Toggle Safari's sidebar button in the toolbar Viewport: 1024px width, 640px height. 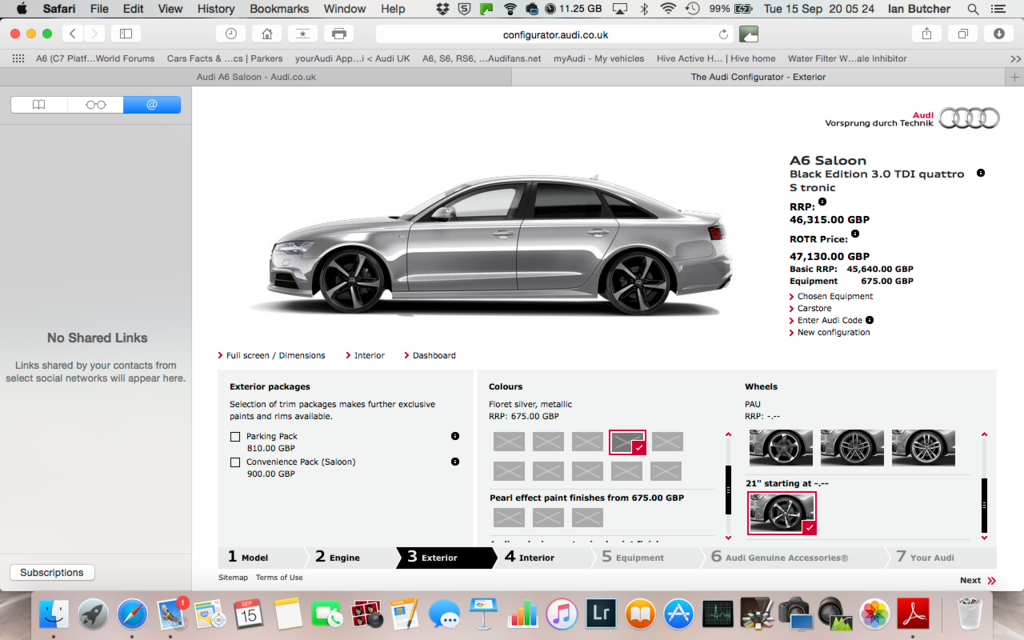coord(126,33)
